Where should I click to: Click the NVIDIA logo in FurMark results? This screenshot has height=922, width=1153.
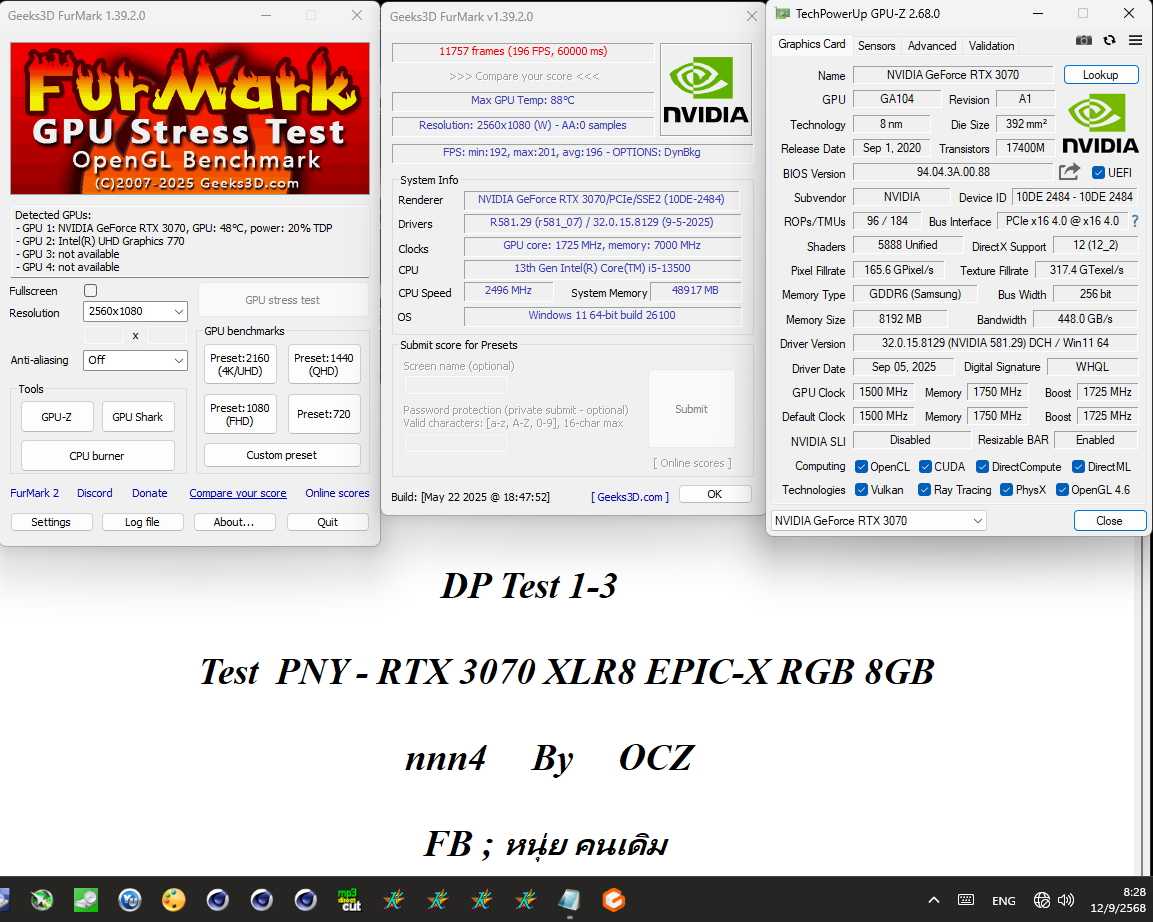(x=705, y=89)
